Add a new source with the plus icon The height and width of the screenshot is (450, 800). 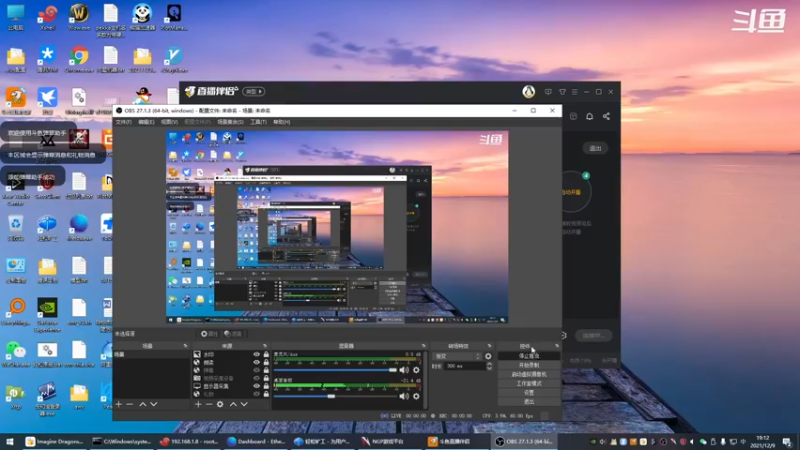pos(198,404)
